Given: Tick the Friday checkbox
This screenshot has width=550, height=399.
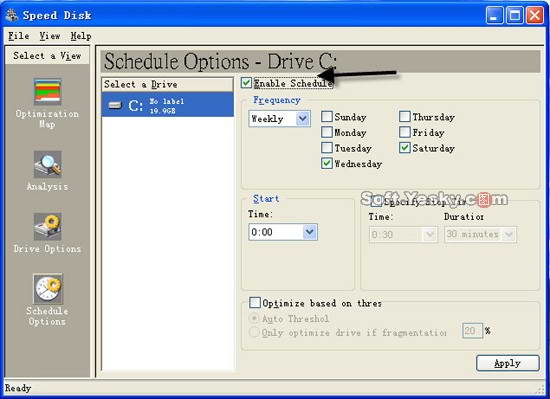Looking at the screenshot, I should point(404,132).
